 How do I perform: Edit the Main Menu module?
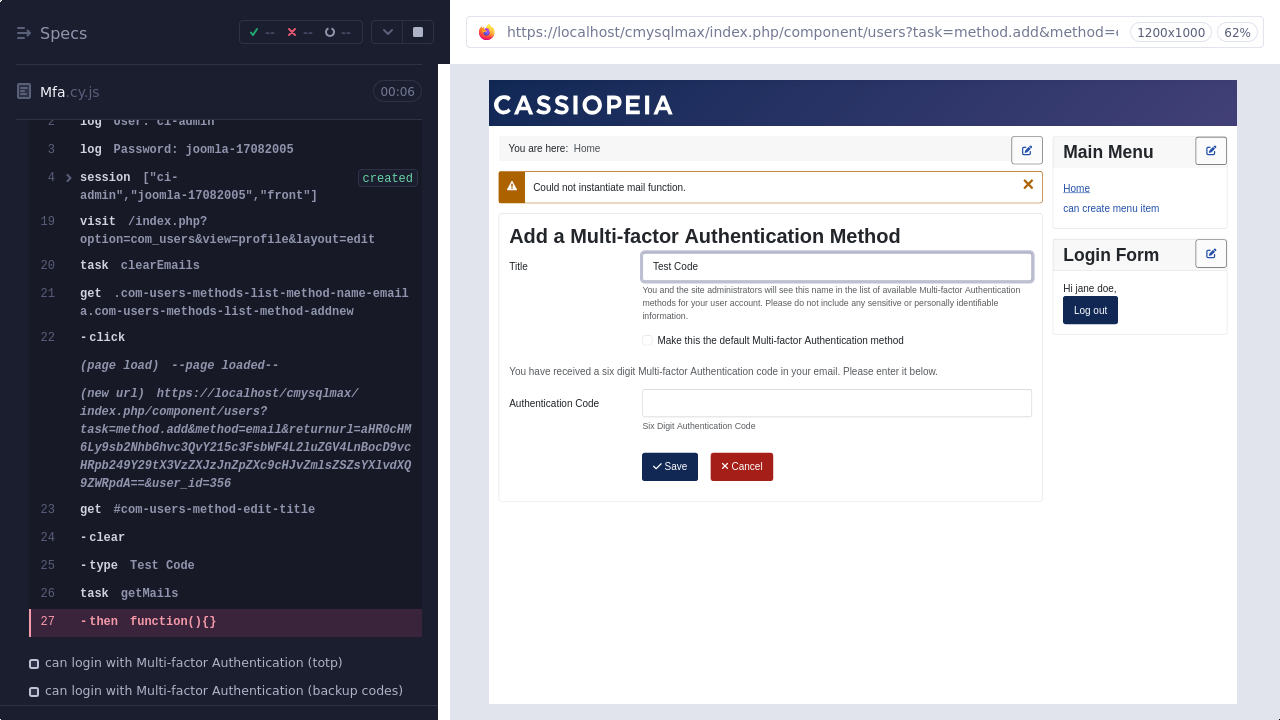click(1211, 151)
